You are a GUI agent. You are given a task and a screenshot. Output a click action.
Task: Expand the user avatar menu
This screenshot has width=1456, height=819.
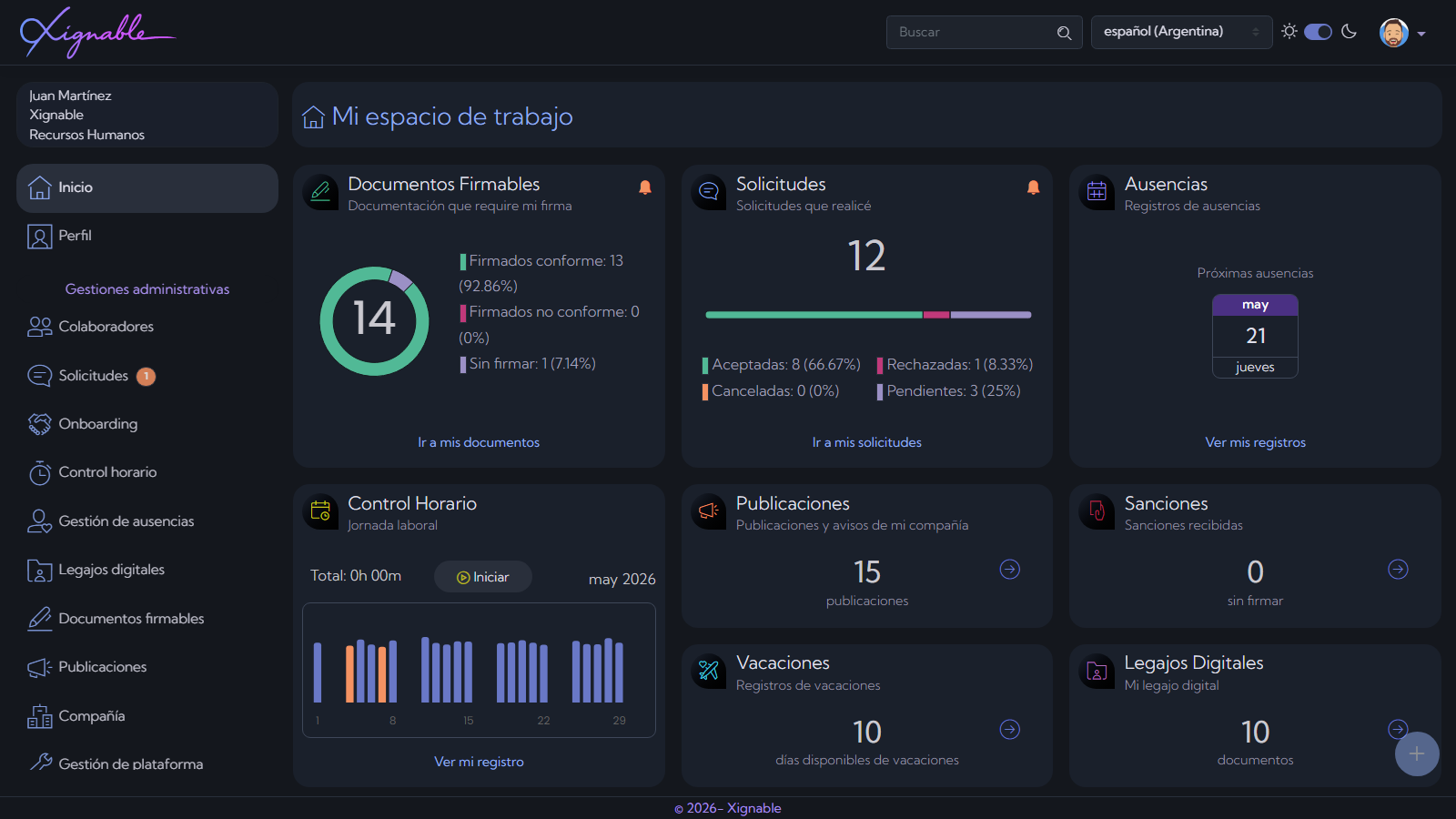pyautogui.click(x=1402, y=33)
